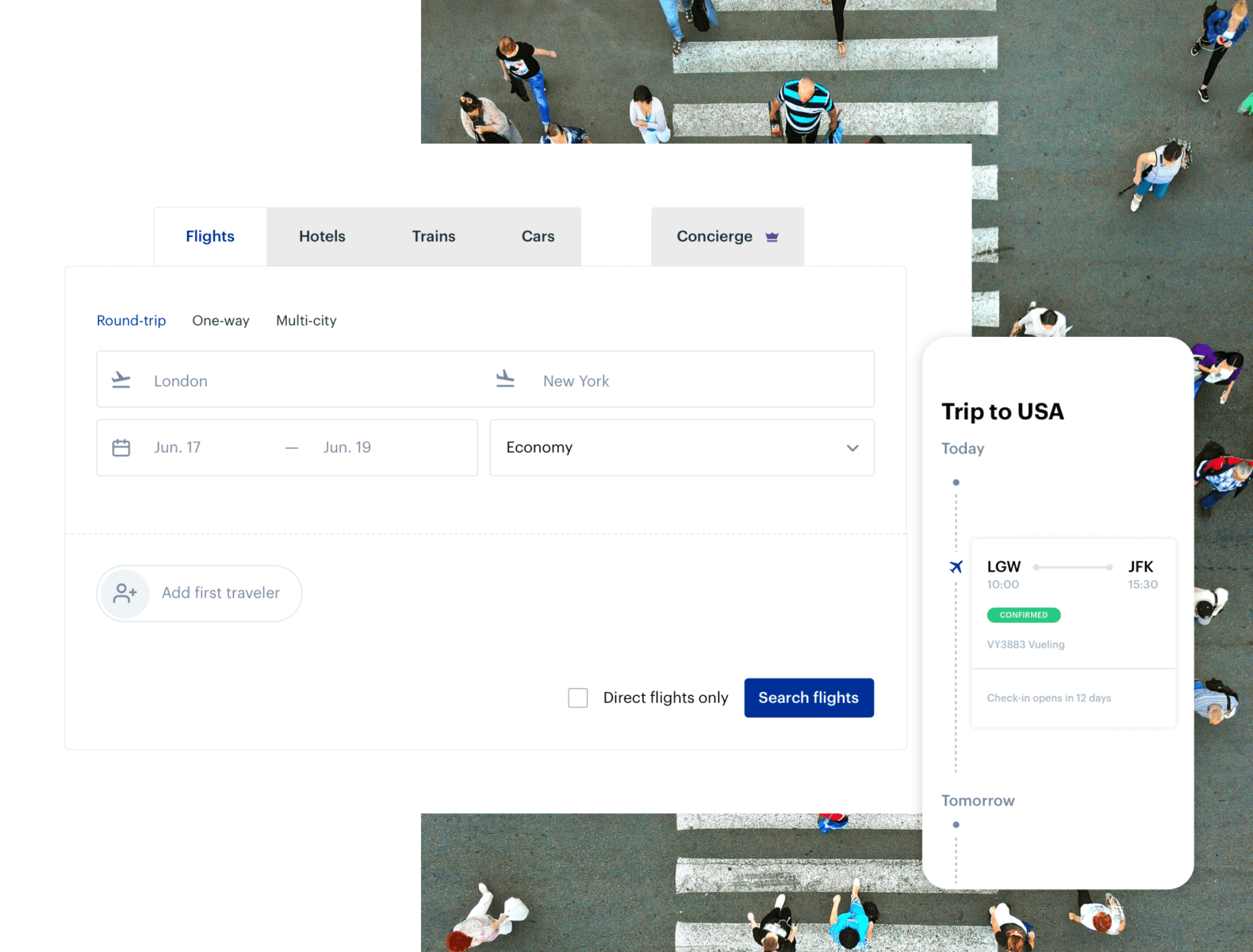Choose the Multi-city option
The image size is (1253, 952).
coord(306,320)
